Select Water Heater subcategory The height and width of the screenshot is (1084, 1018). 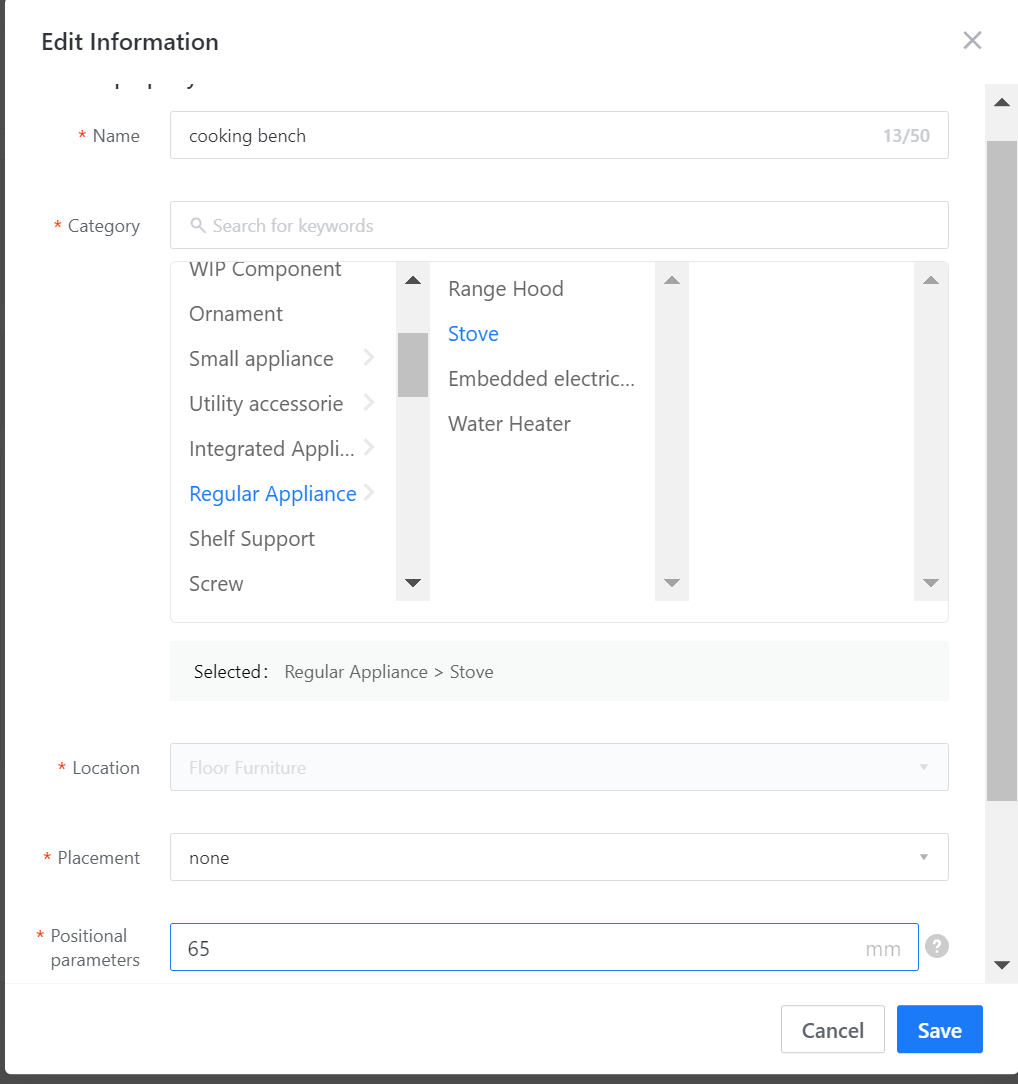(x=509, y=424)
